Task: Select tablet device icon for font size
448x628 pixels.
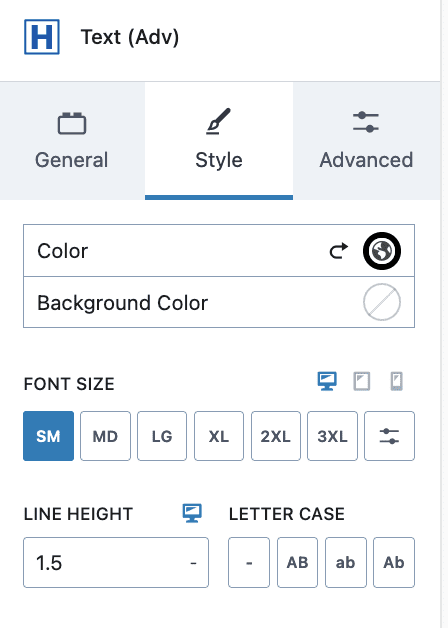Action: tap(362, 381)
